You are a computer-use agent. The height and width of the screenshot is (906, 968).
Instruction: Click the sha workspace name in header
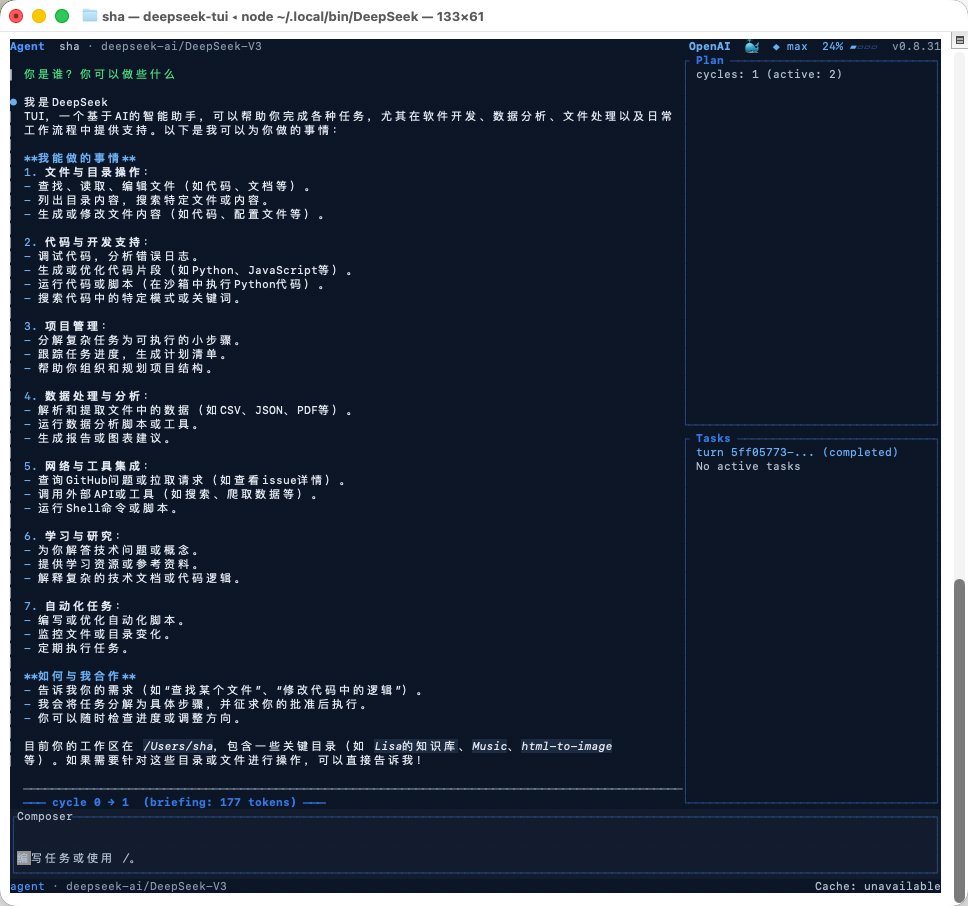(x=69, y=46)
